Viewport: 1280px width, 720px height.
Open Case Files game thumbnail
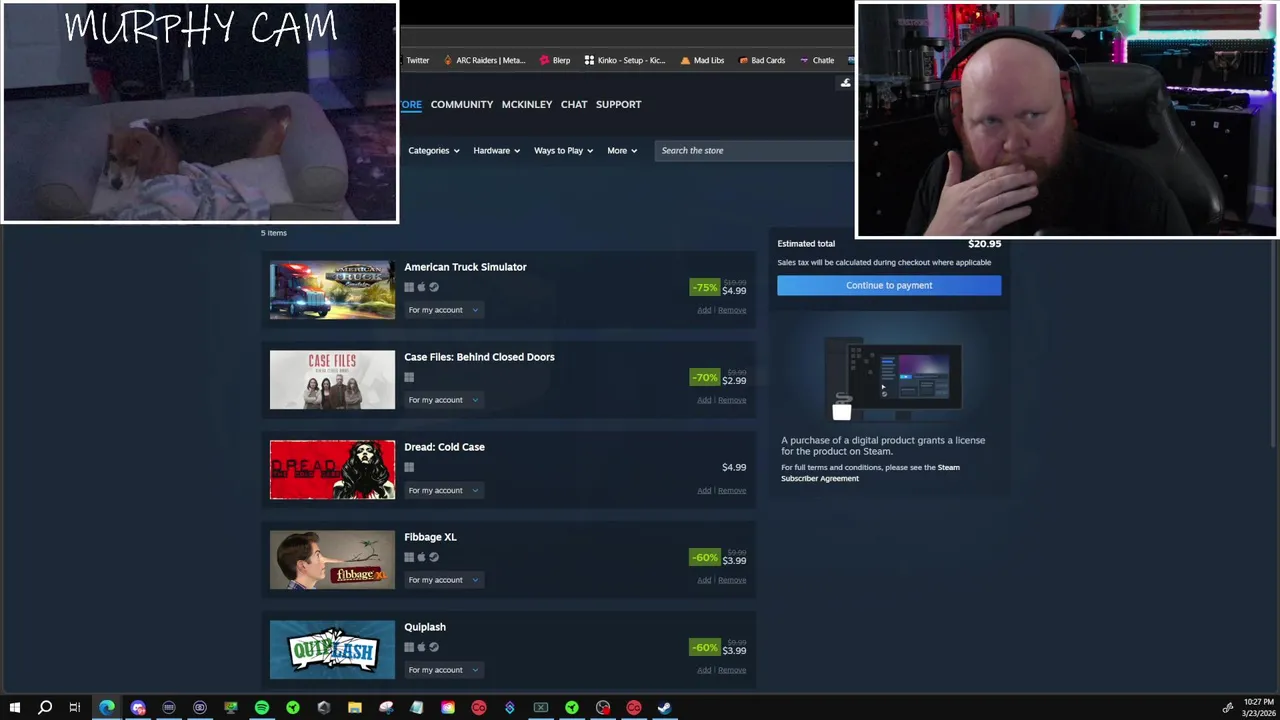(x=332, y=380)
